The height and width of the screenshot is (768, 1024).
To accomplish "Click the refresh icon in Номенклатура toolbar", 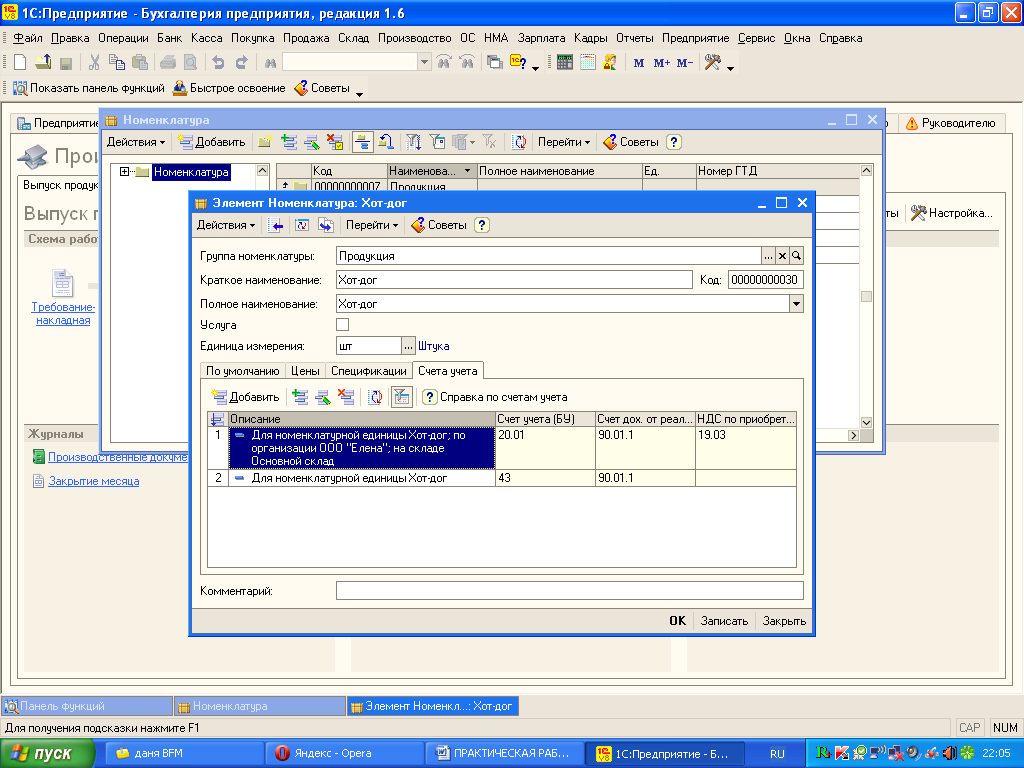I will (x=519, y=142).
